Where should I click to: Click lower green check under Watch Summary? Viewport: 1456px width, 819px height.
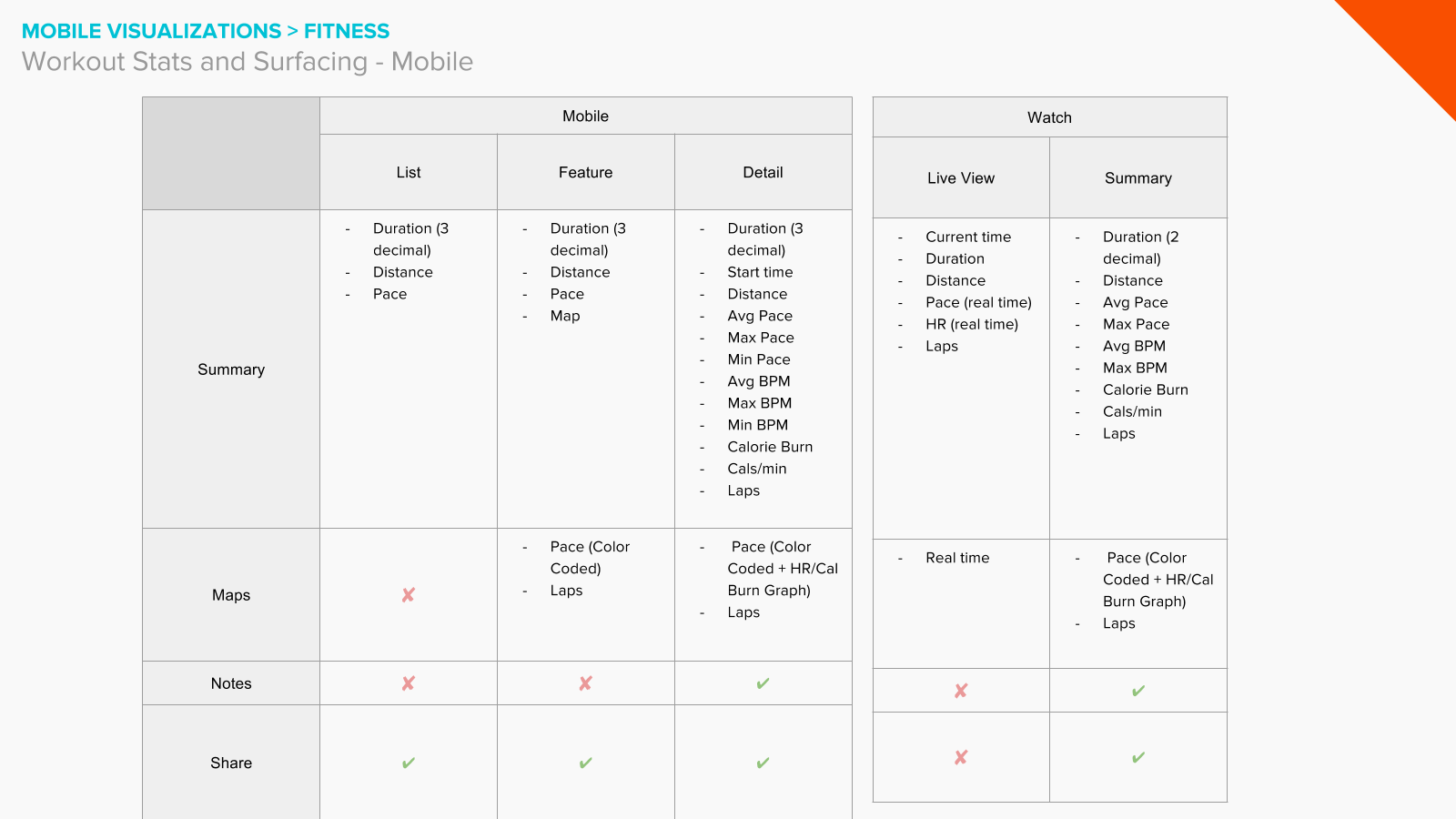click(x=1138, y=757)
